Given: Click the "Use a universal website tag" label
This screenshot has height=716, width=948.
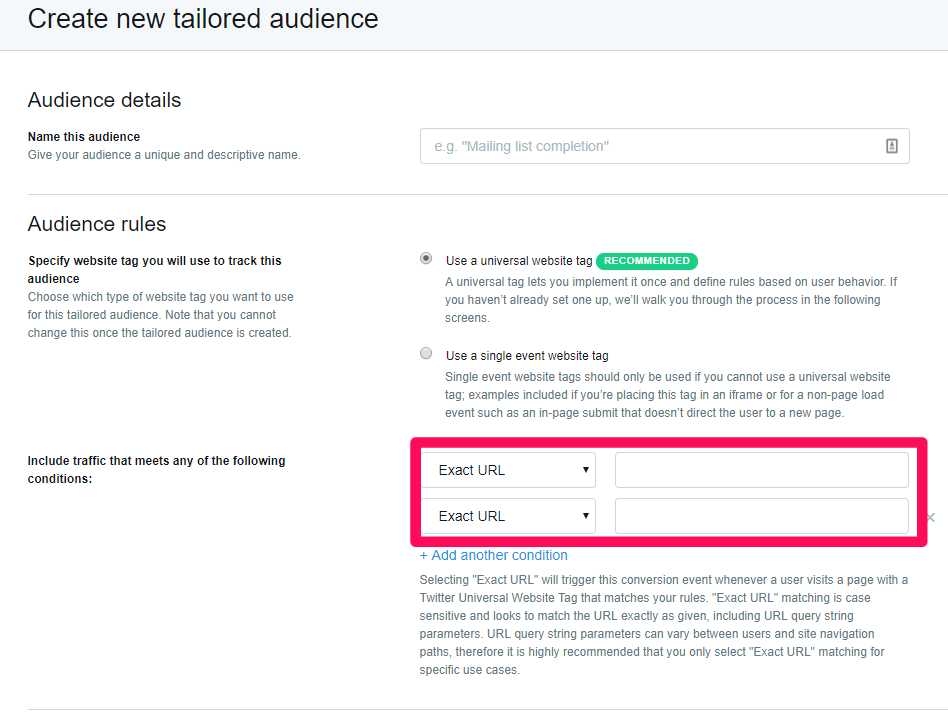Looking at the screenshot, I should pyautogui.click(x=519, y=261).
